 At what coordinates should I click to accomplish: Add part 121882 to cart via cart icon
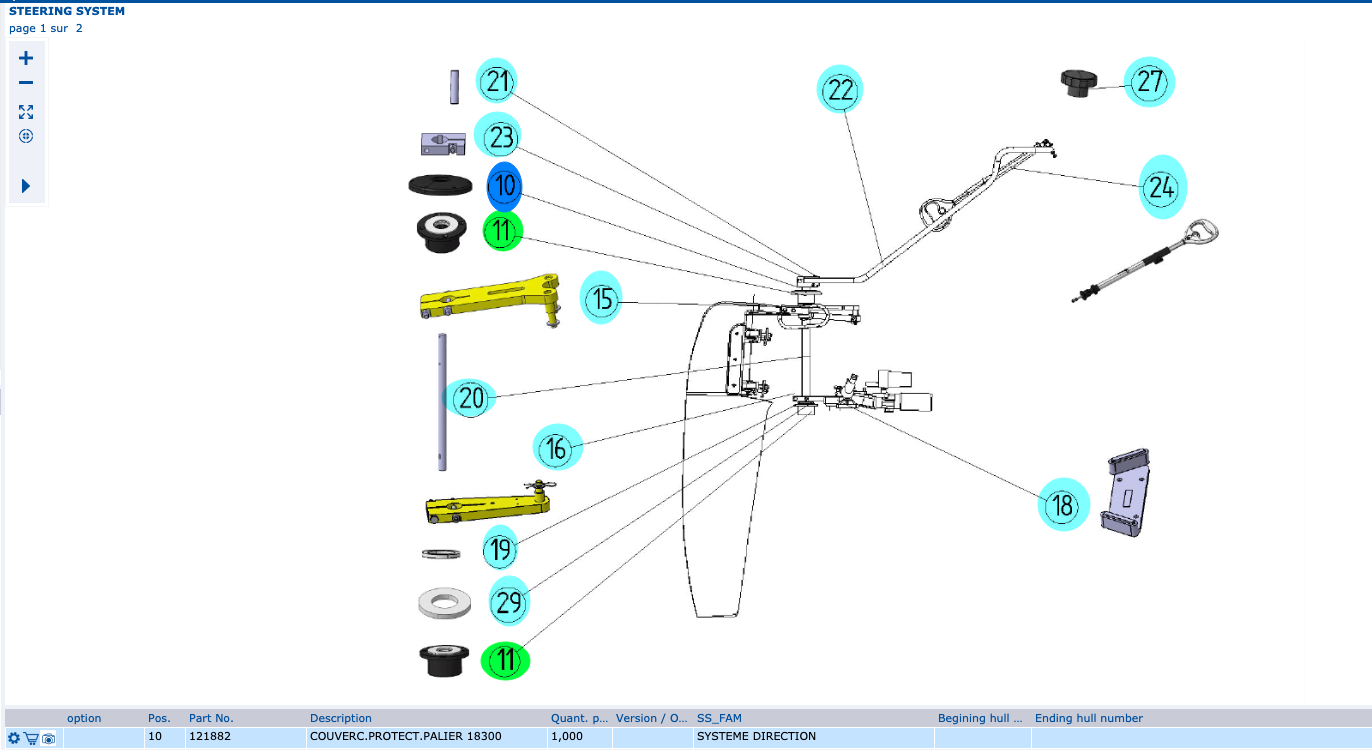coord(31,738)
